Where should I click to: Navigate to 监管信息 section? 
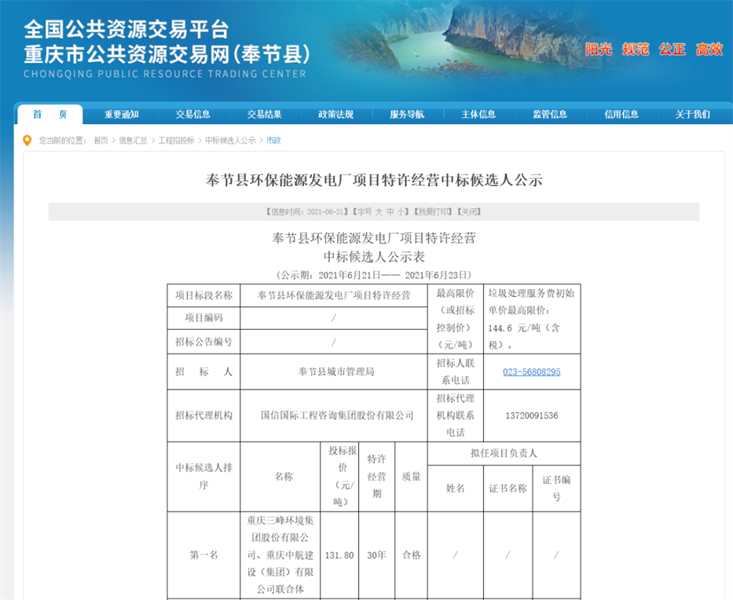click(550, 114)
